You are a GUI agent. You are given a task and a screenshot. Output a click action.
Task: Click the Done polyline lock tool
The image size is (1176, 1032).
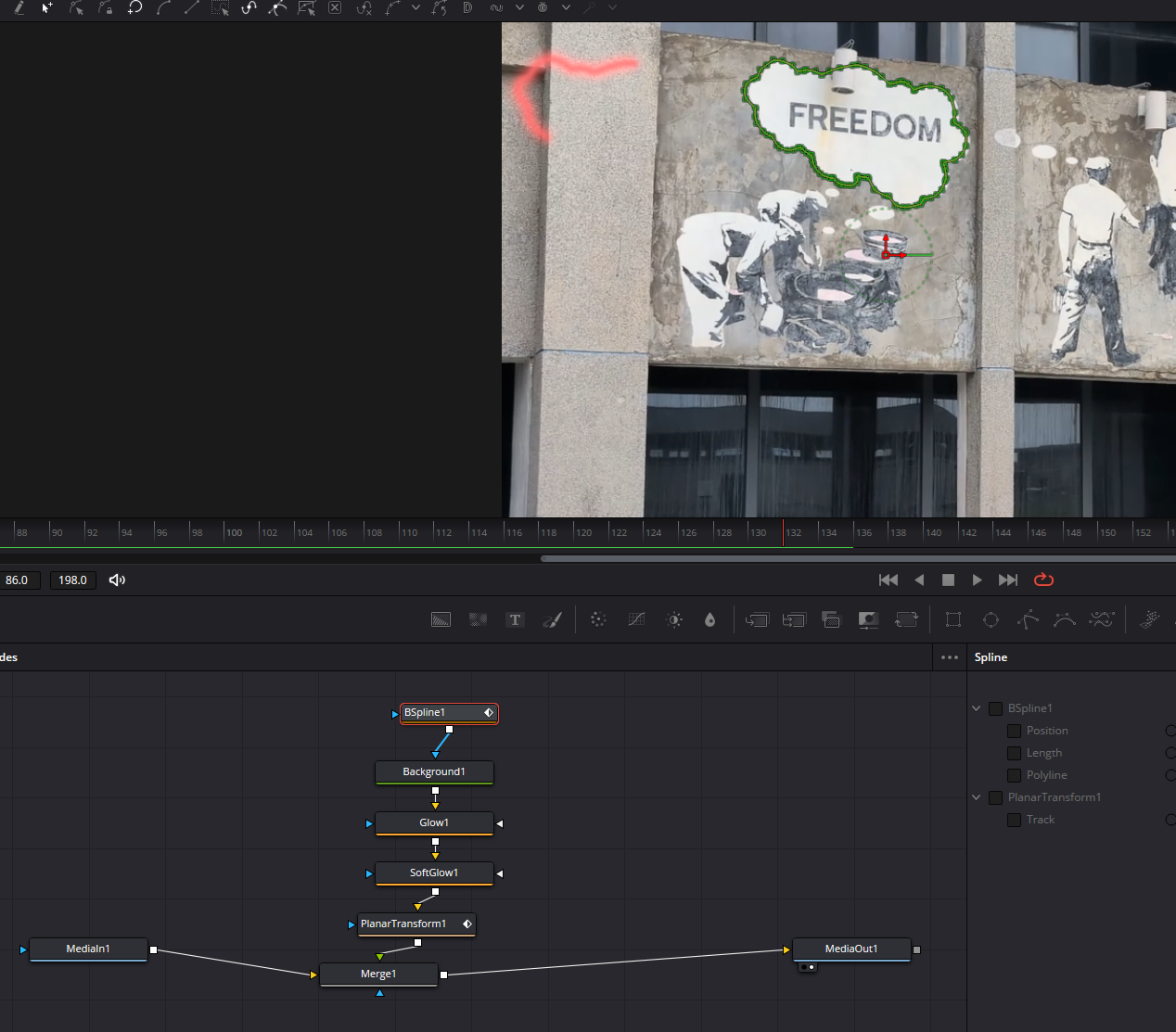point(106,7)
